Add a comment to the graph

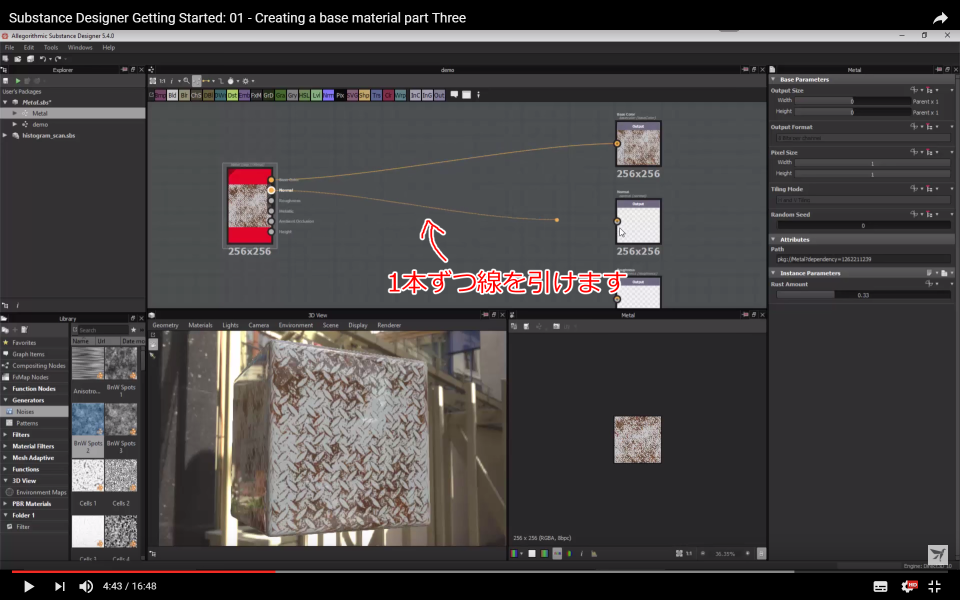pos(454,95)
